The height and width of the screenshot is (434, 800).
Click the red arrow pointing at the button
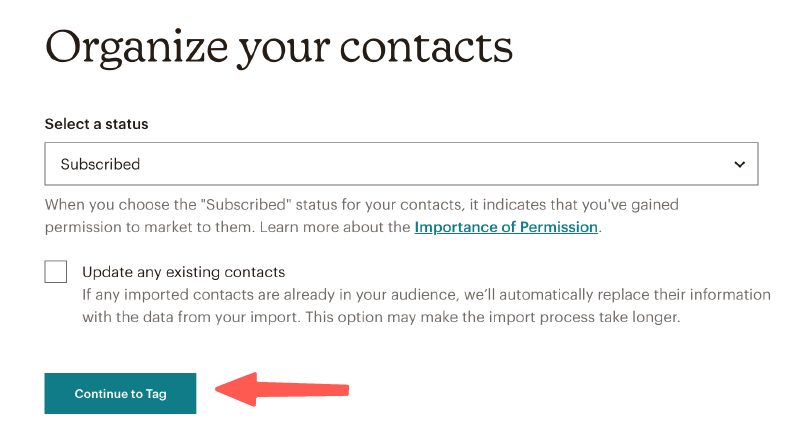[290, 389]
